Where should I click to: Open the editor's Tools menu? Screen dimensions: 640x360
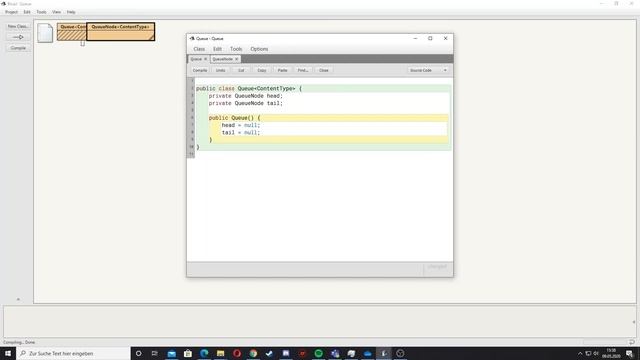coord(236,49)
